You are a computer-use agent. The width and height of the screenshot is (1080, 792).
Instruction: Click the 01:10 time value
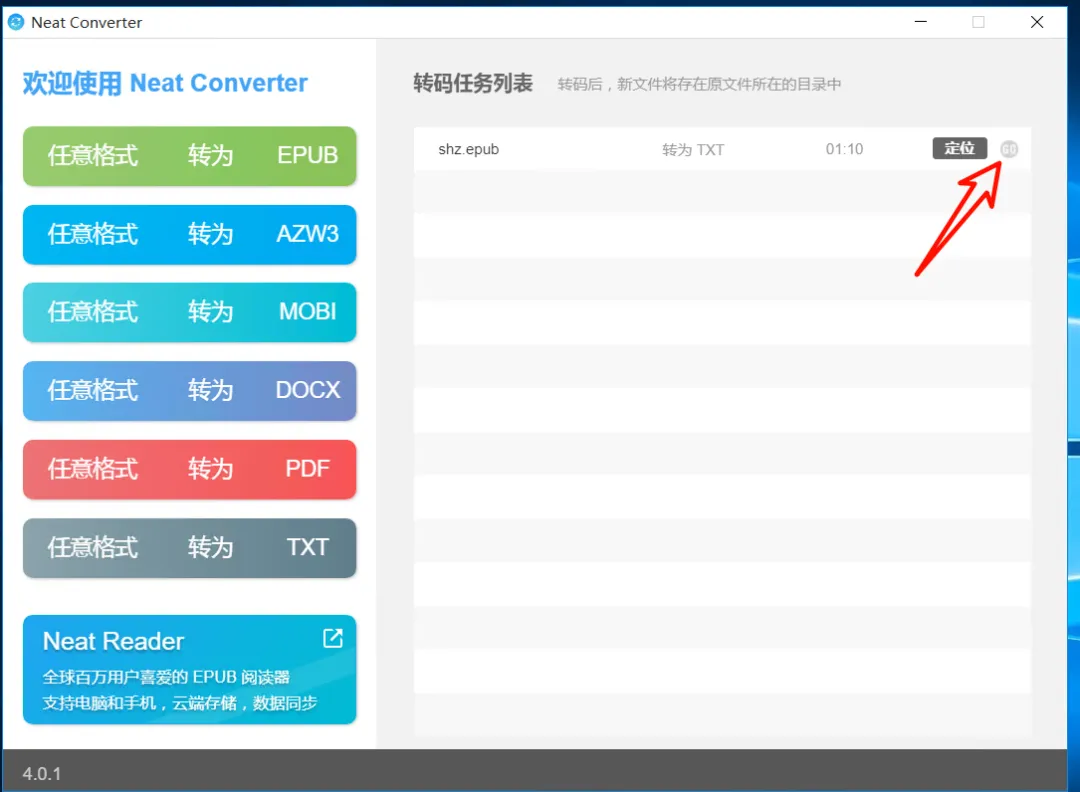tap(844, 149)
